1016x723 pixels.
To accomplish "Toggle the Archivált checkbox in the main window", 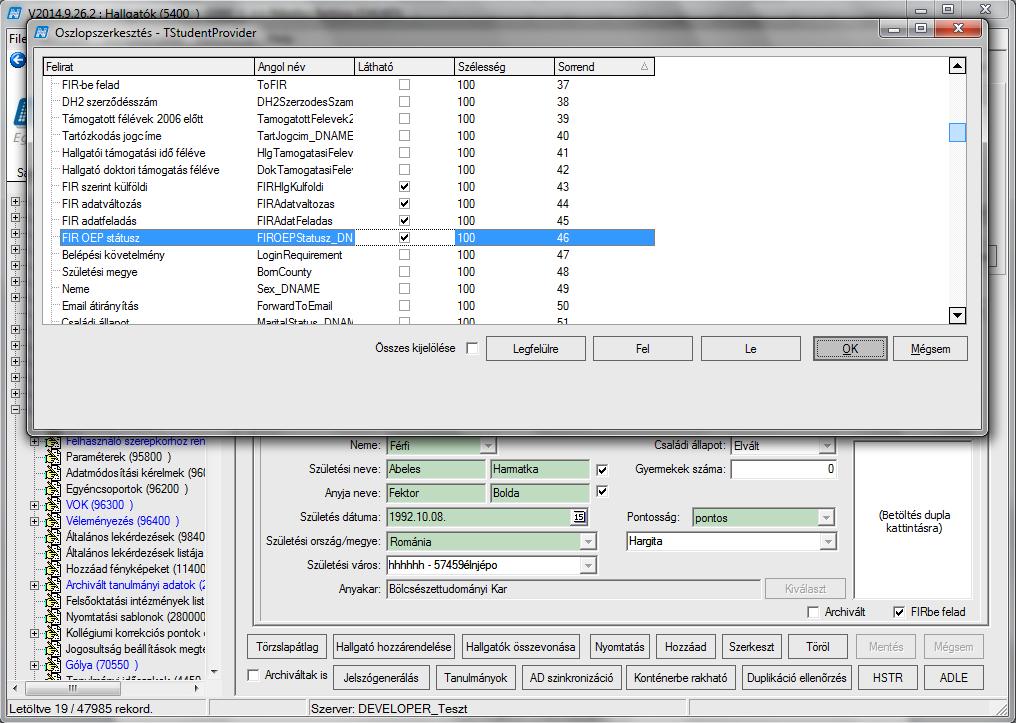I will click(813, 612).
